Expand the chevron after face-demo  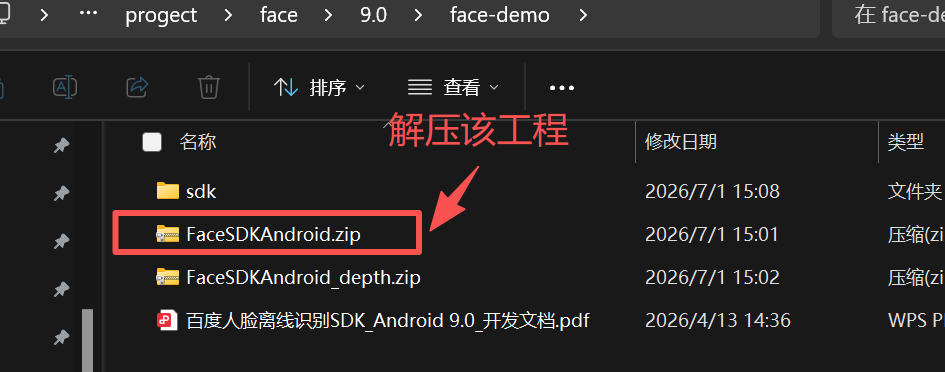click(x=583, y=15)
